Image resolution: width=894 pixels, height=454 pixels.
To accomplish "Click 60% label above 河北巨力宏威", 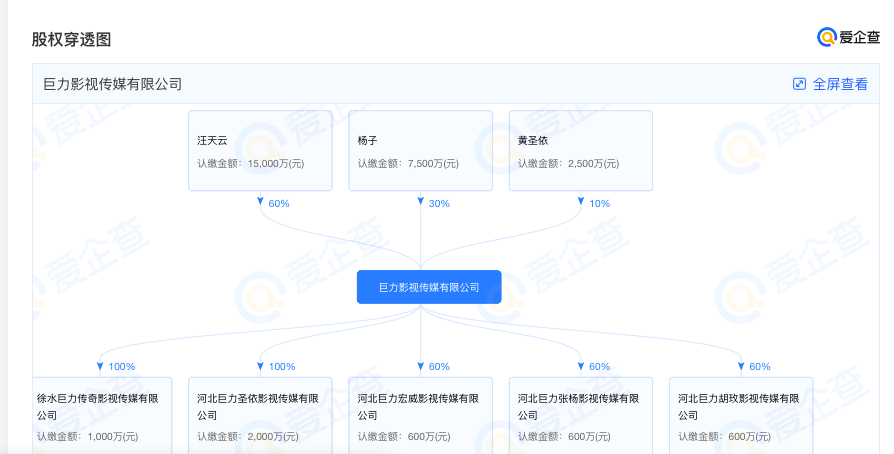I will tap(439, 367).
